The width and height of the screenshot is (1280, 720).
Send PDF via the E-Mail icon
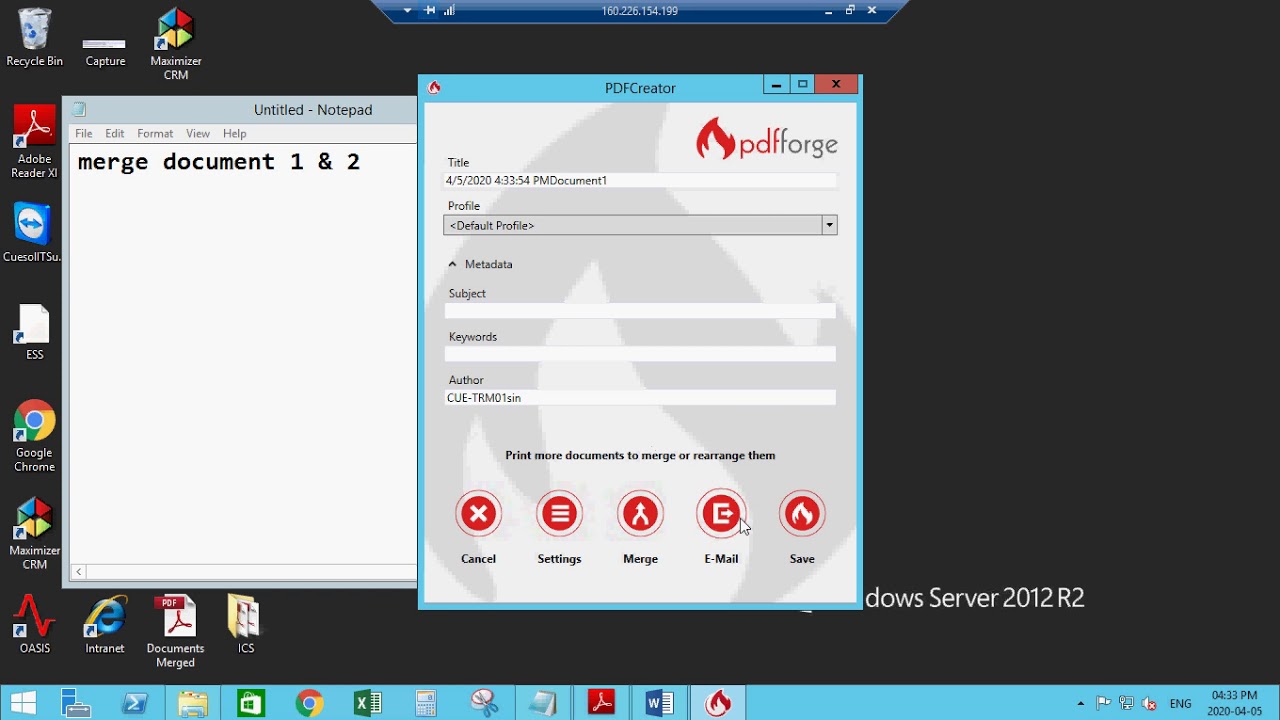[721, 514]
